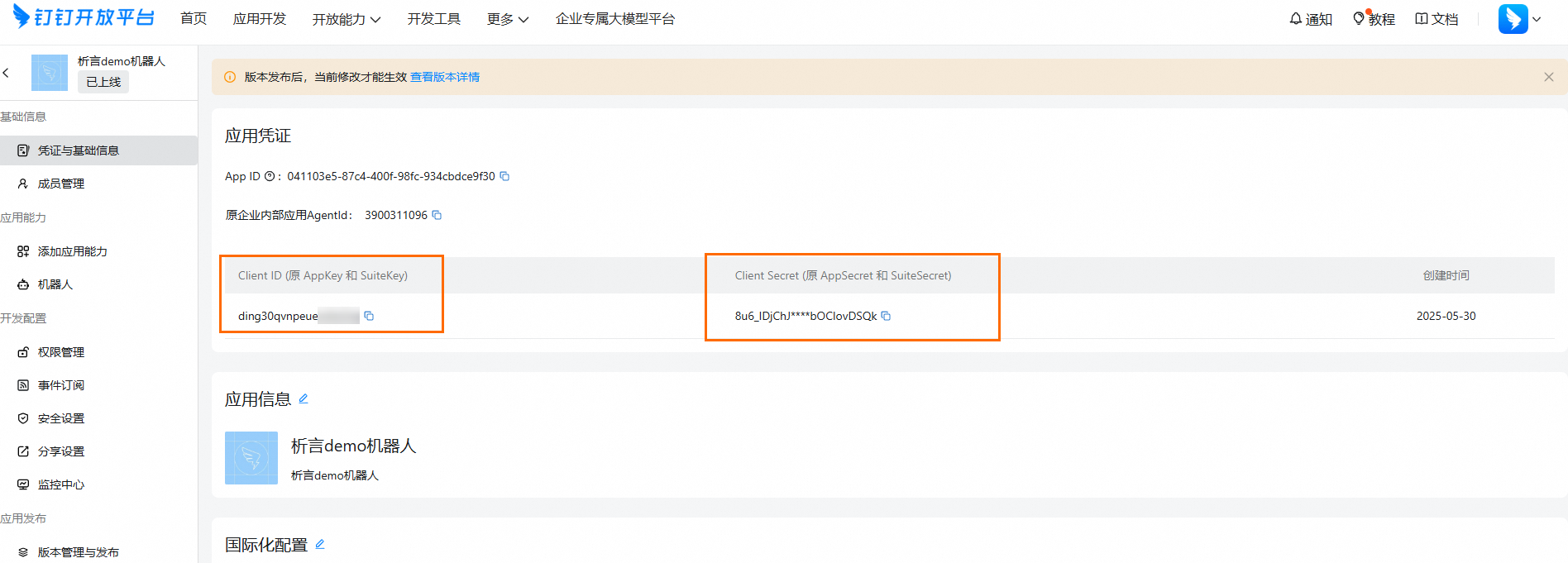The height and width of the screenshot is (563, 1568).
Task: Close the version publish notice banner
Action: click(1549, 77)
